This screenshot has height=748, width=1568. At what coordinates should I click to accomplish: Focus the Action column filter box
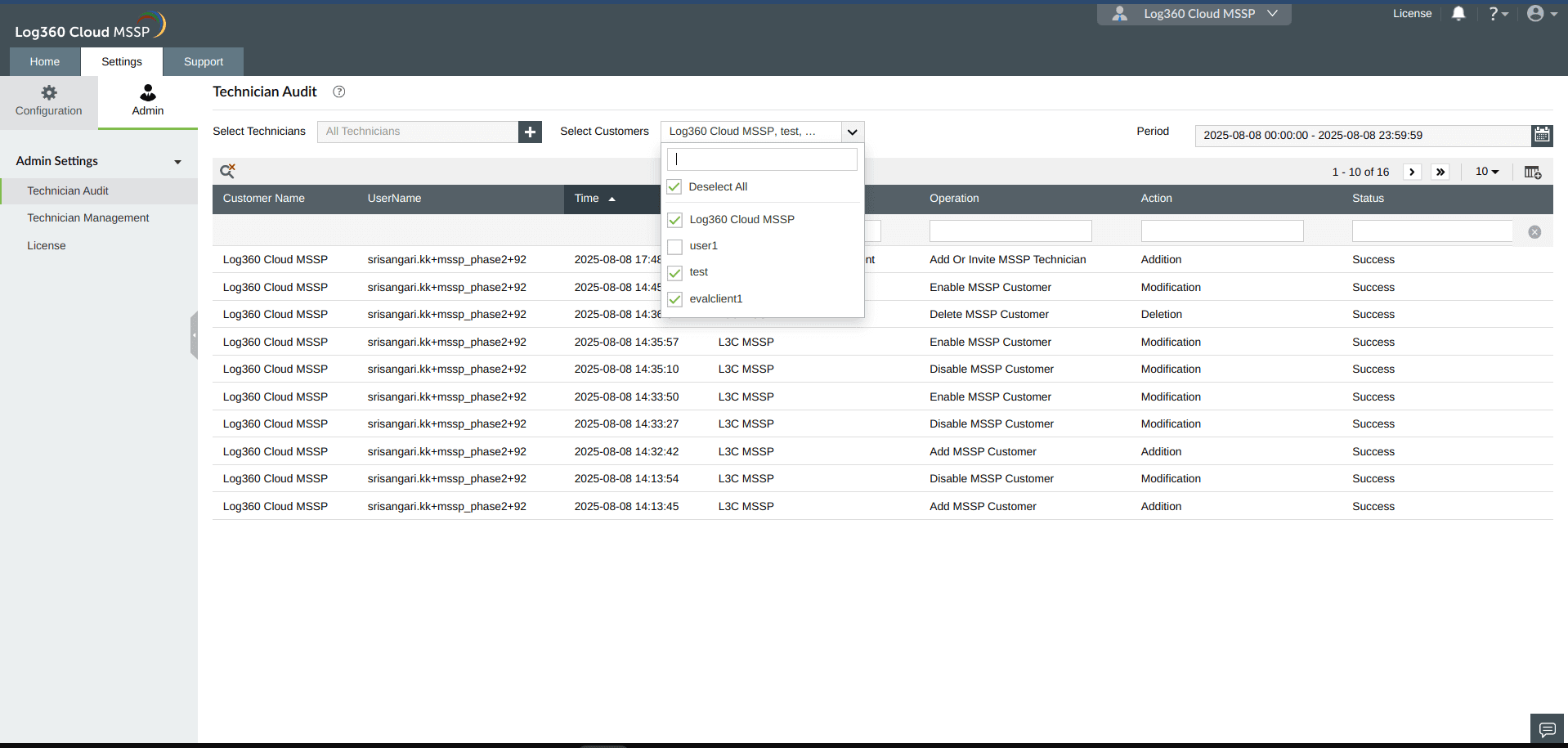pos(1222,231)
